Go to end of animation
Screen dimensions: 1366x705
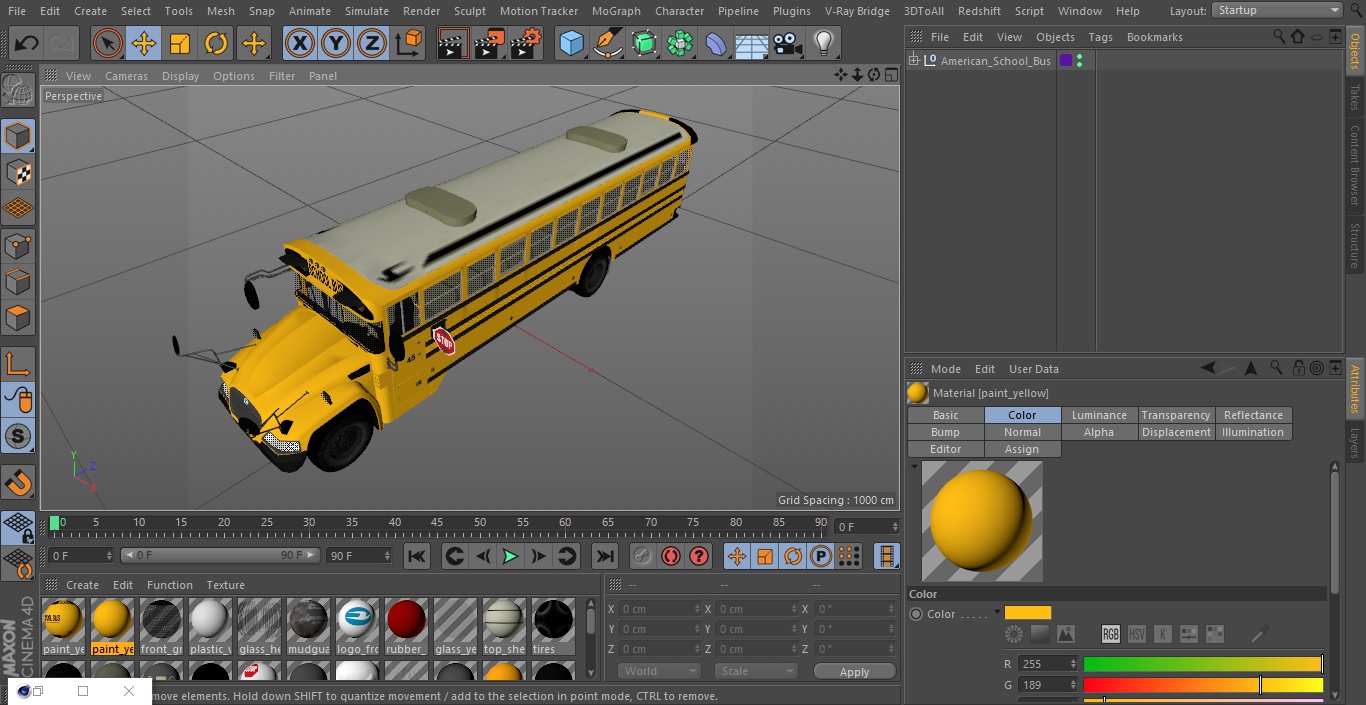[x=605, y=556]
